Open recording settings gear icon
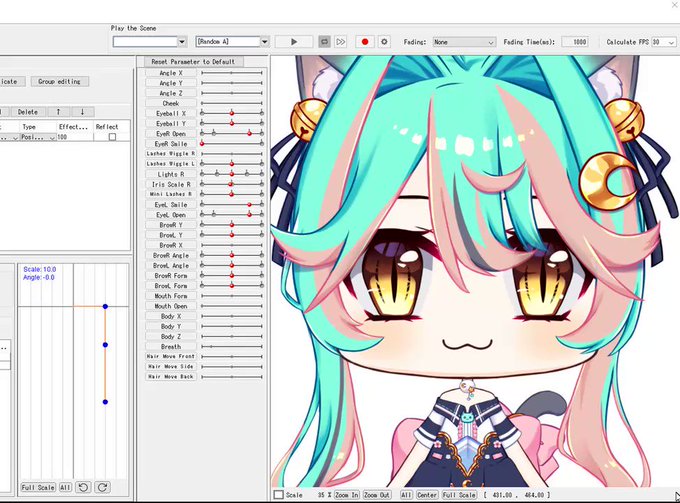The height and width of the screenshot is (503, 680). pos(384,42)
